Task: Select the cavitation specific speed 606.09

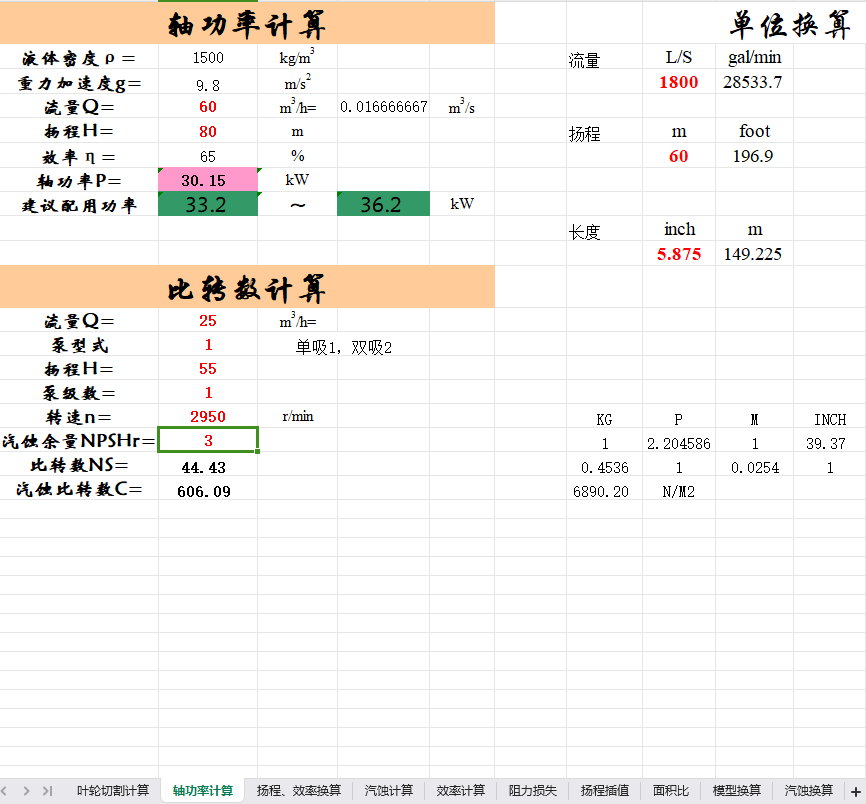Action: [208, 489]
